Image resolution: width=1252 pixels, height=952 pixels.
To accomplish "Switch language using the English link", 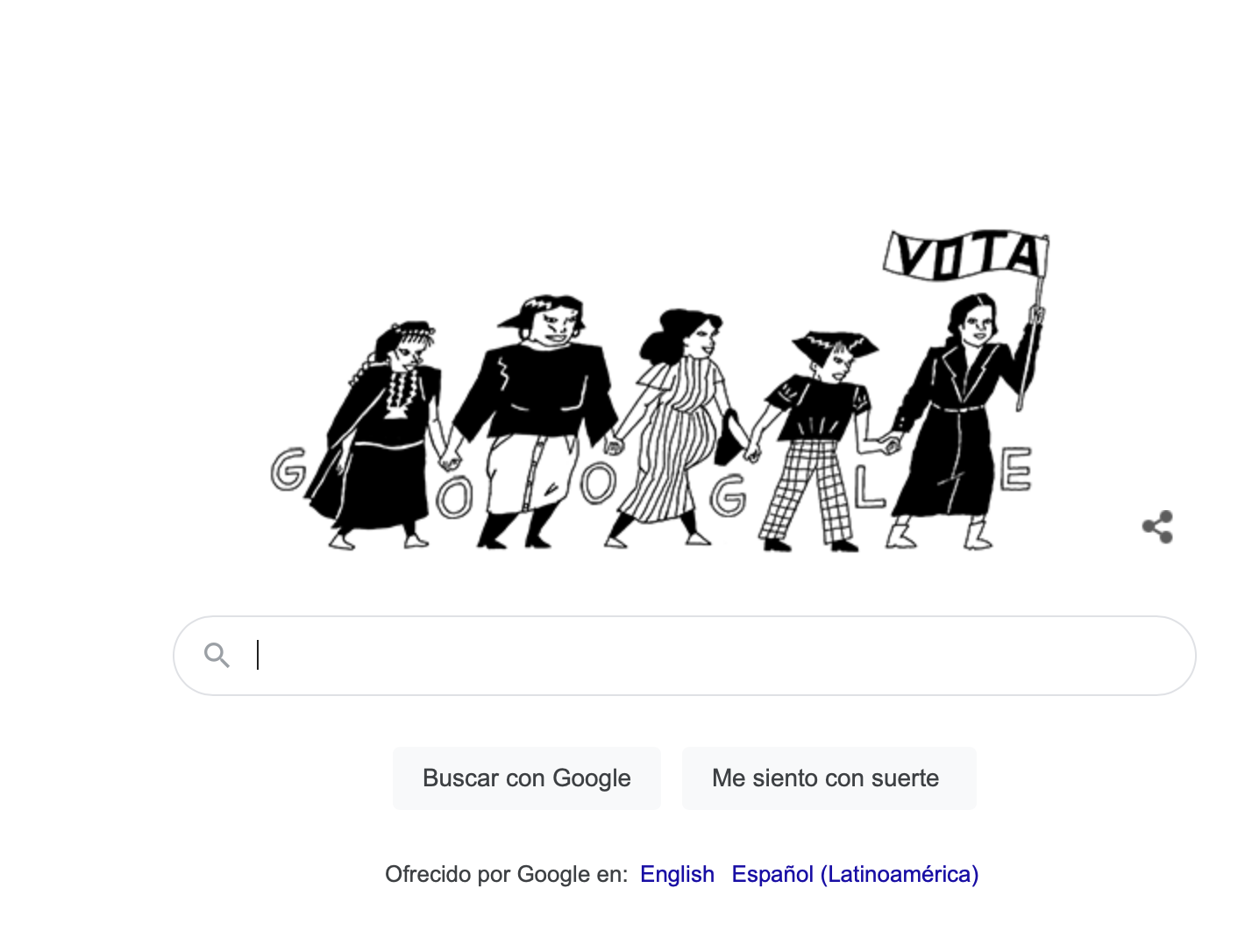I will (x=677, y=874).
